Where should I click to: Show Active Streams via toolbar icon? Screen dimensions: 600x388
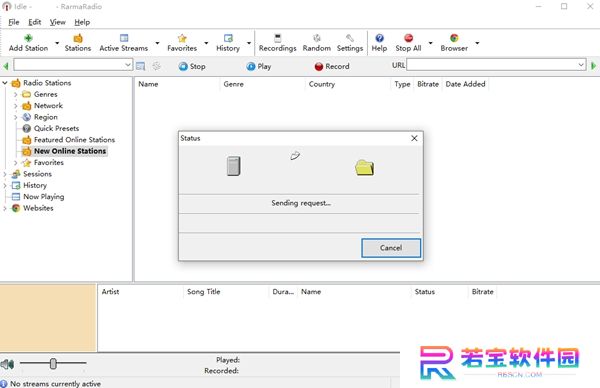click(x=124, y=38)
